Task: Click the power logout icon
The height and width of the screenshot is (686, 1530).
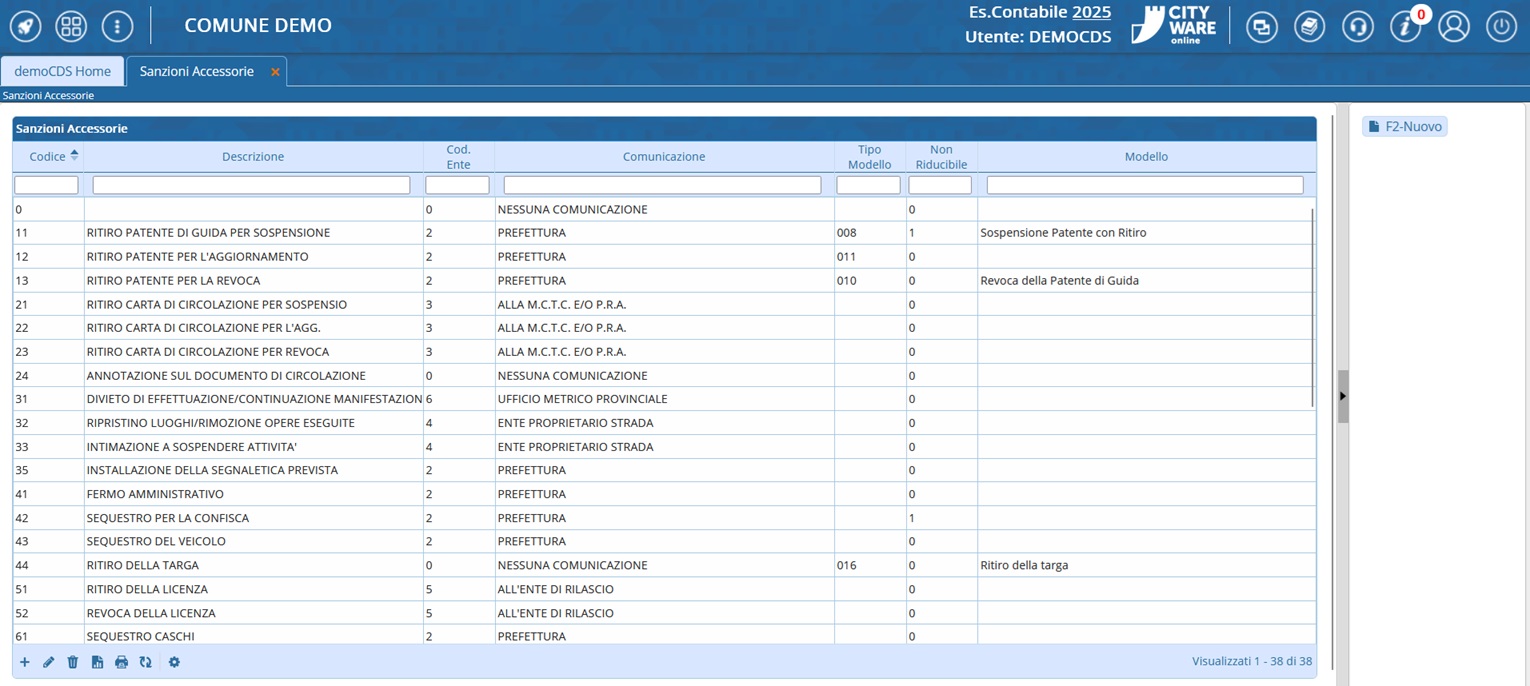Action: (x=1501, y=27)
